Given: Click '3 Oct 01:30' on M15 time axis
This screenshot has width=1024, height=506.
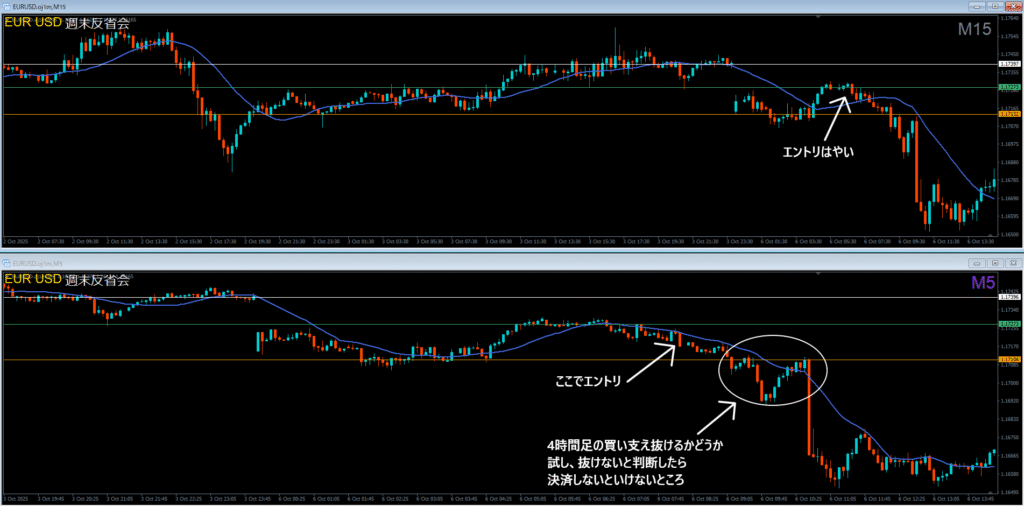Looking at the screenshot, I should pyautogui.click(x=362, y=241).
